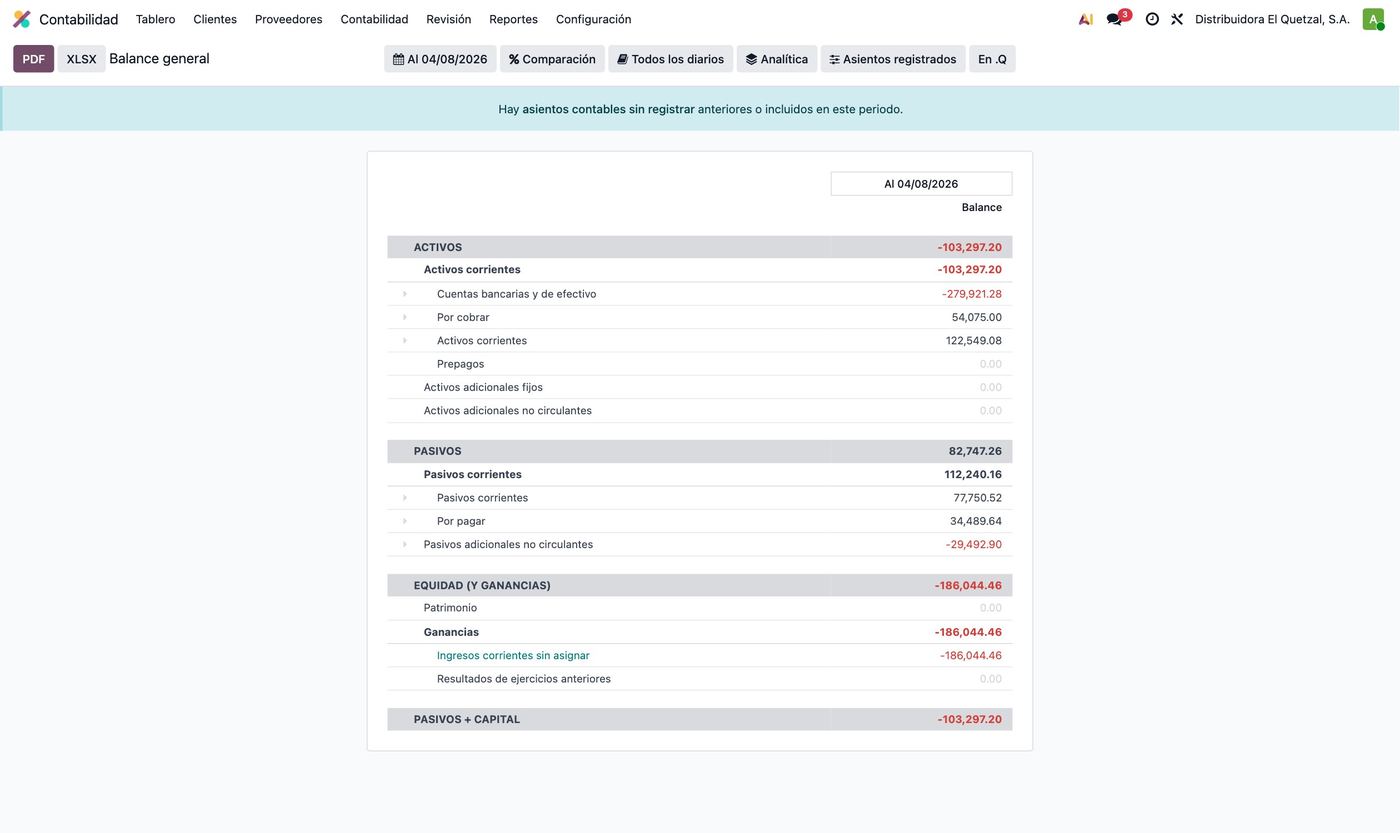Open Ingresos corrientes sin asignar link
This screenshot has height=833, width=1400.
pos(513,656)
